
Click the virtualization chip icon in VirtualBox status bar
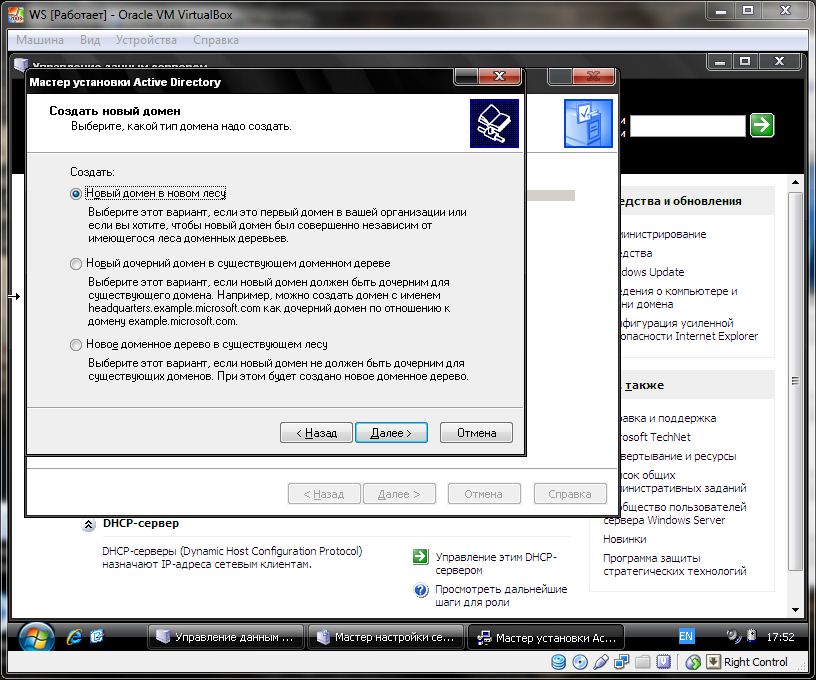tap(664, 662)
